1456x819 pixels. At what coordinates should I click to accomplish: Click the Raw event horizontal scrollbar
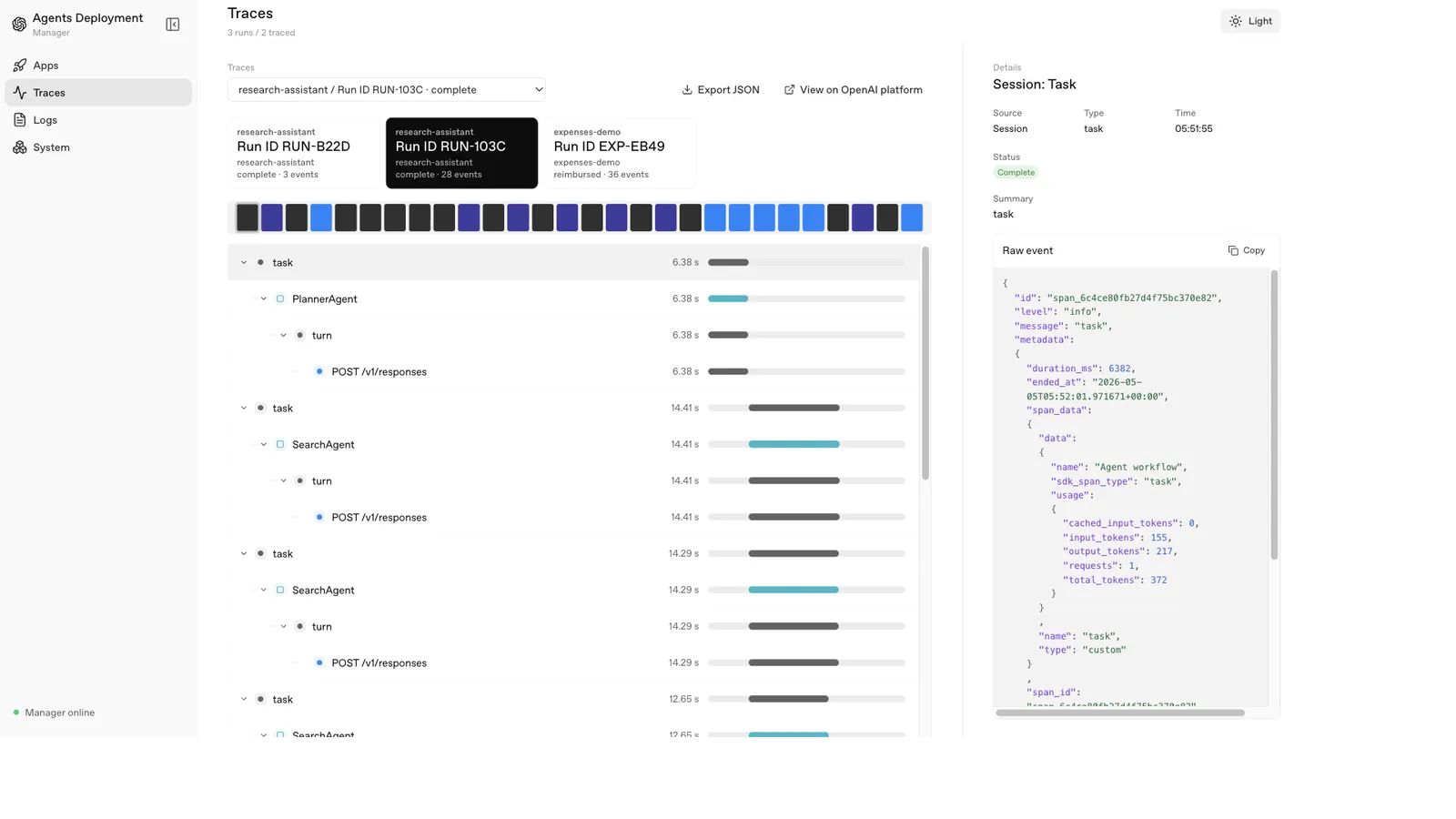pyautogui.click(x=1120, y=713)
